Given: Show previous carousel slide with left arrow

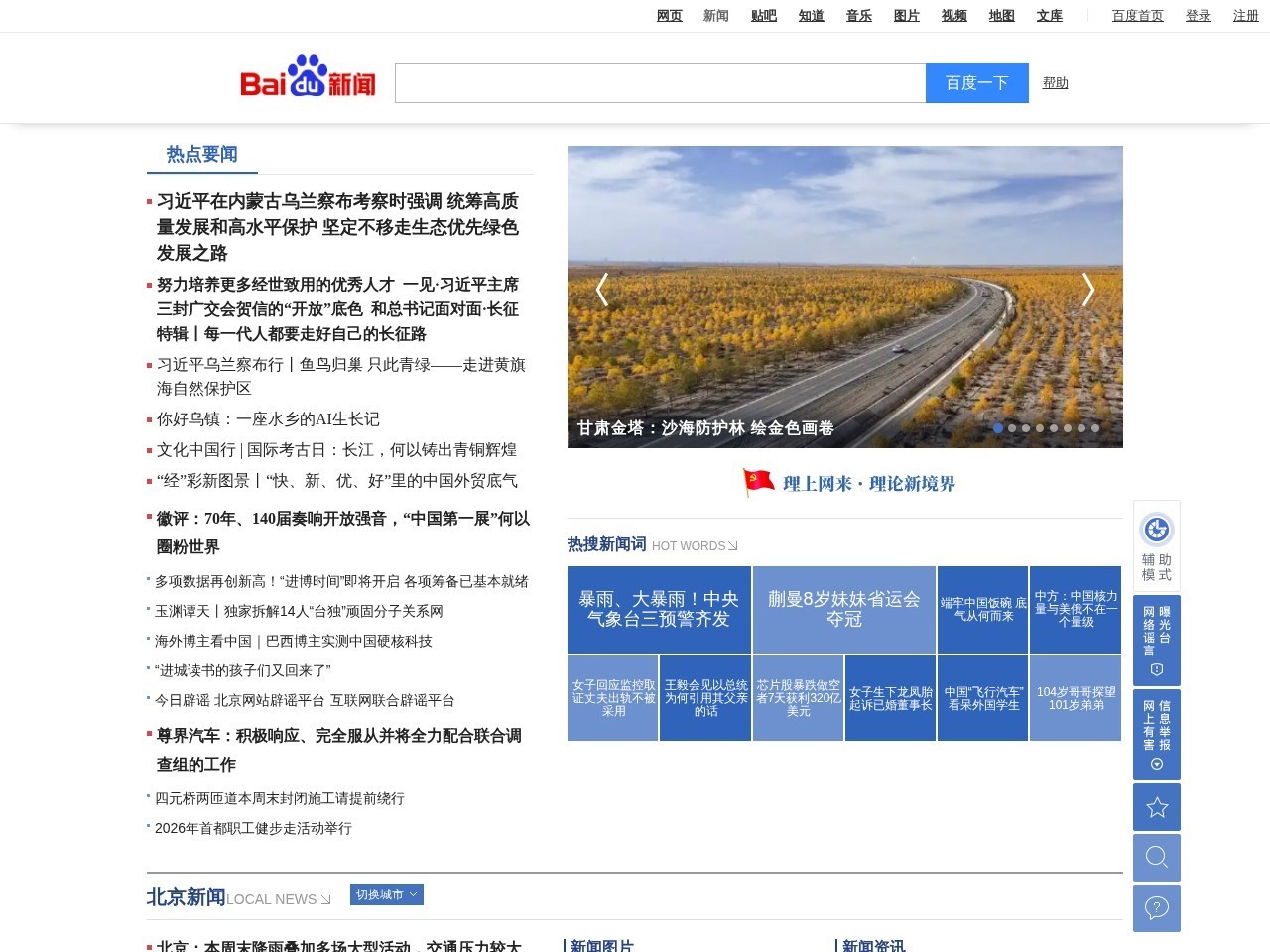Looking at the screenshot, I should click(601, 289).
